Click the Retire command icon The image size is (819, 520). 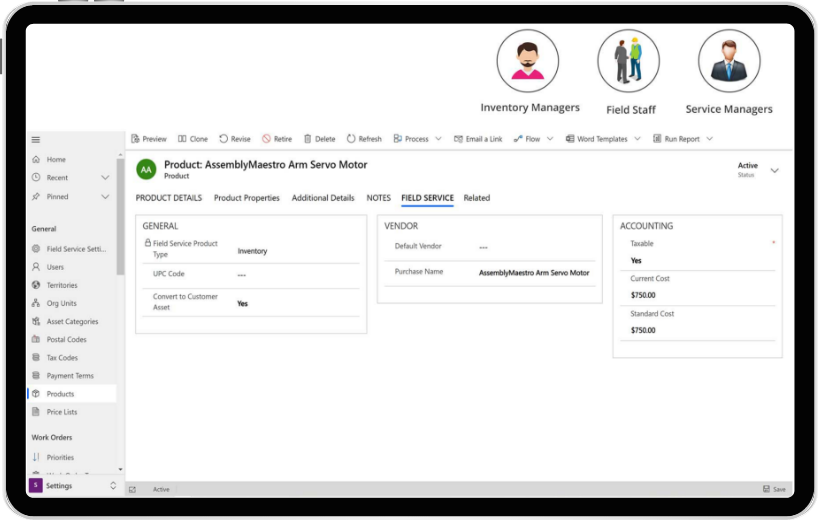click(267, 139)
